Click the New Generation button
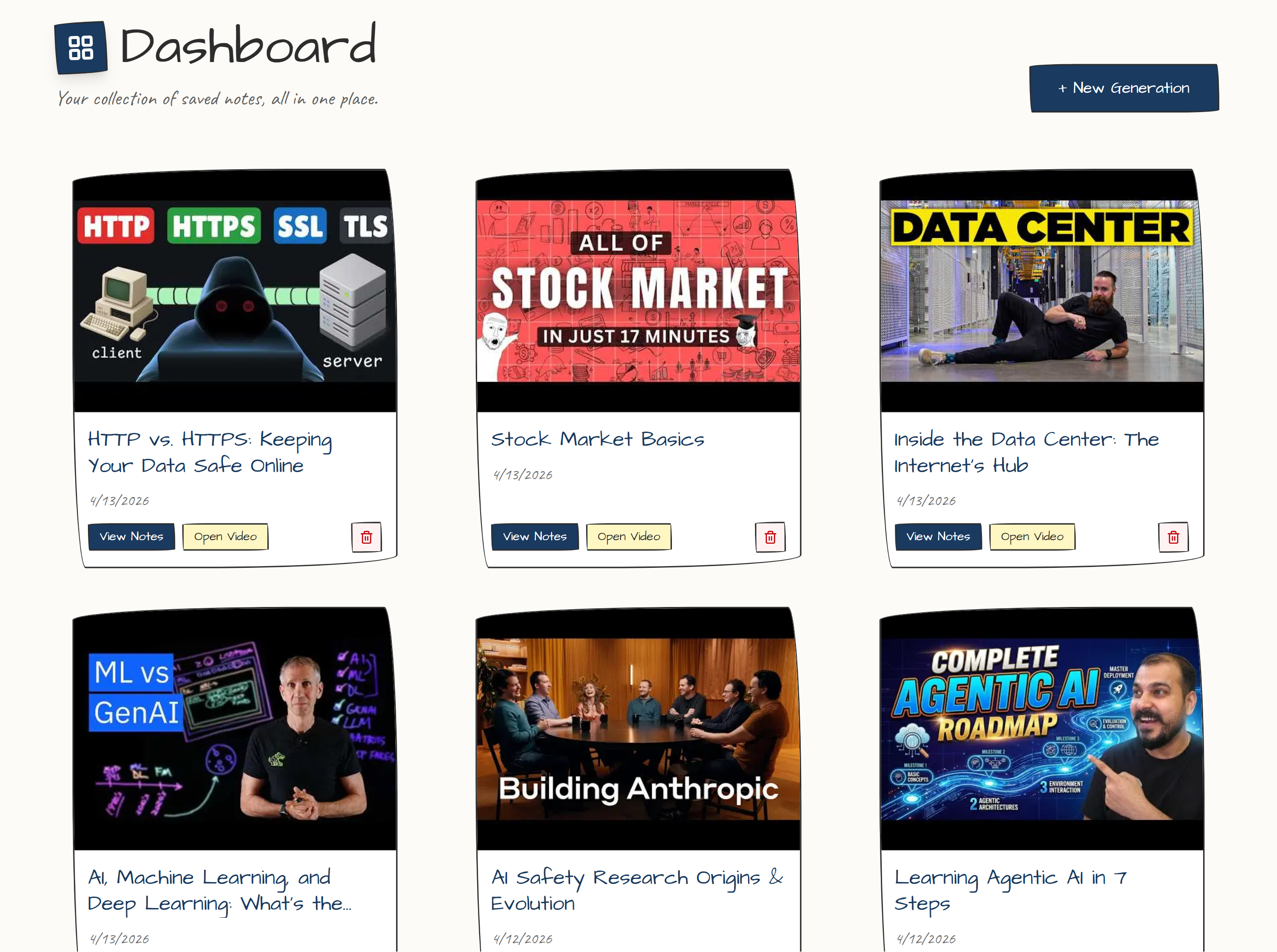The width and height of the screenshot is (1277, 952). pyautogui.click(x=1124, y=88)
